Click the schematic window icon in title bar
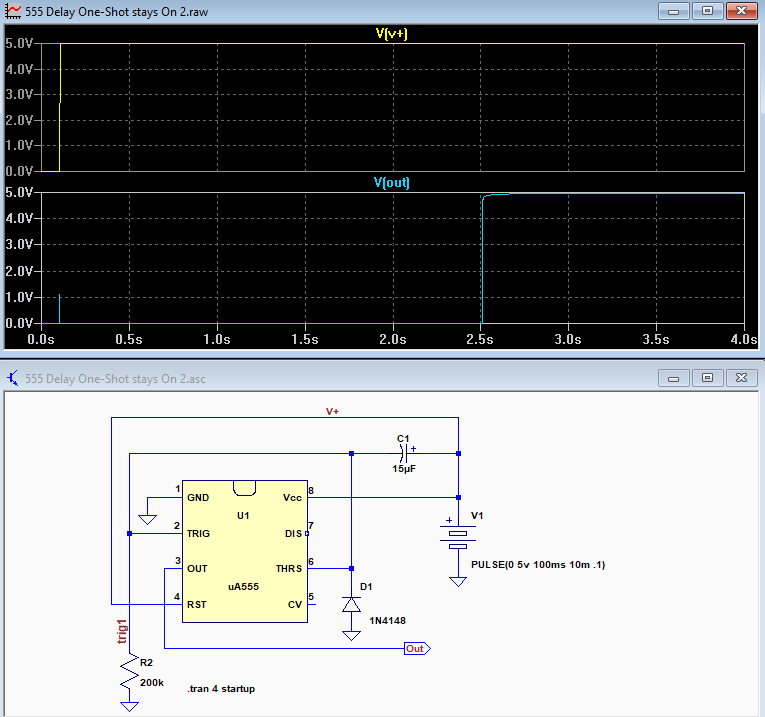This screenshot has height=717, width=765. (x=13, y=378)
